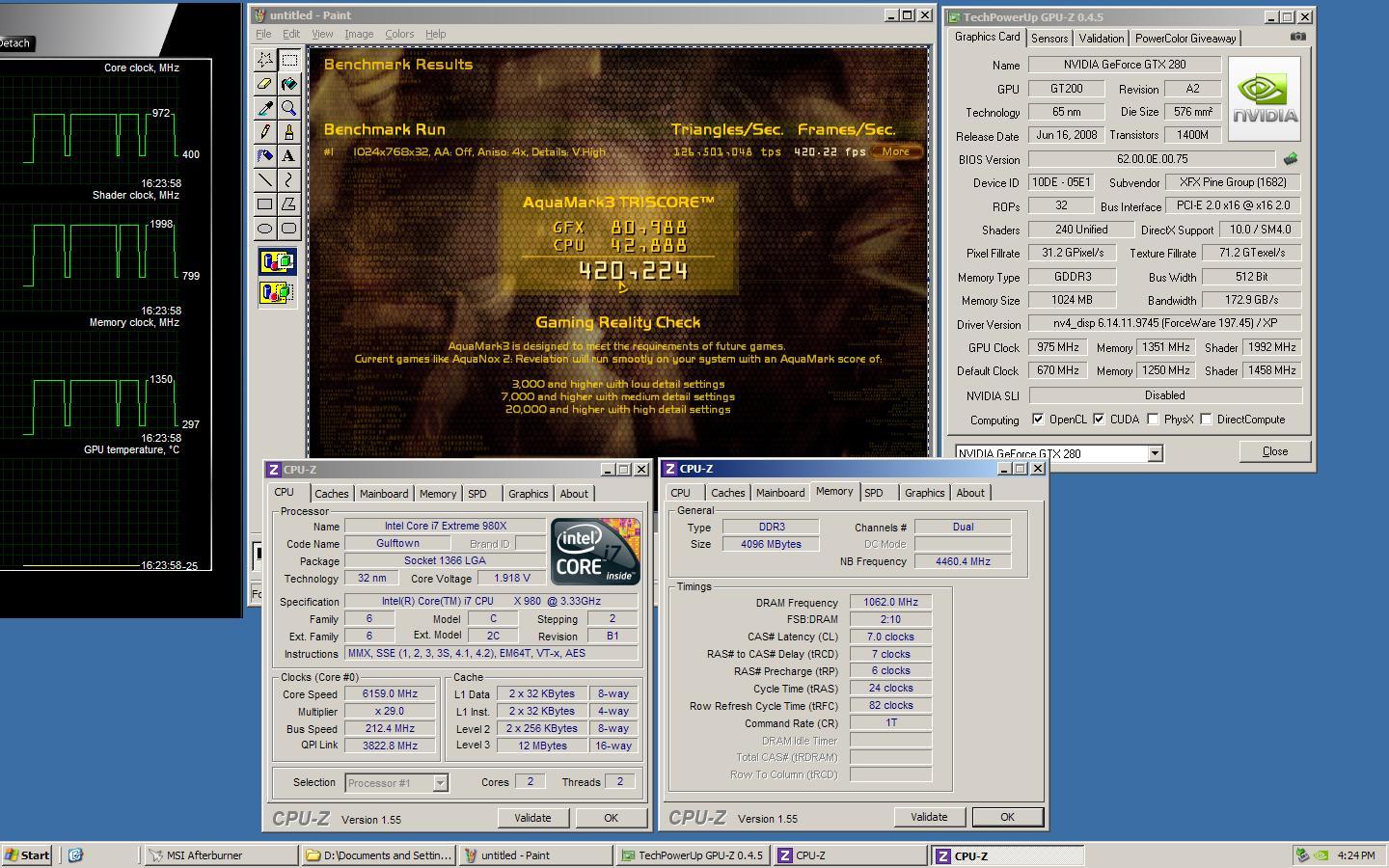The width and height of the screenshot is (1389, 868).
Task: Open the Colors menu in Paint
Action: pos(399,34)
